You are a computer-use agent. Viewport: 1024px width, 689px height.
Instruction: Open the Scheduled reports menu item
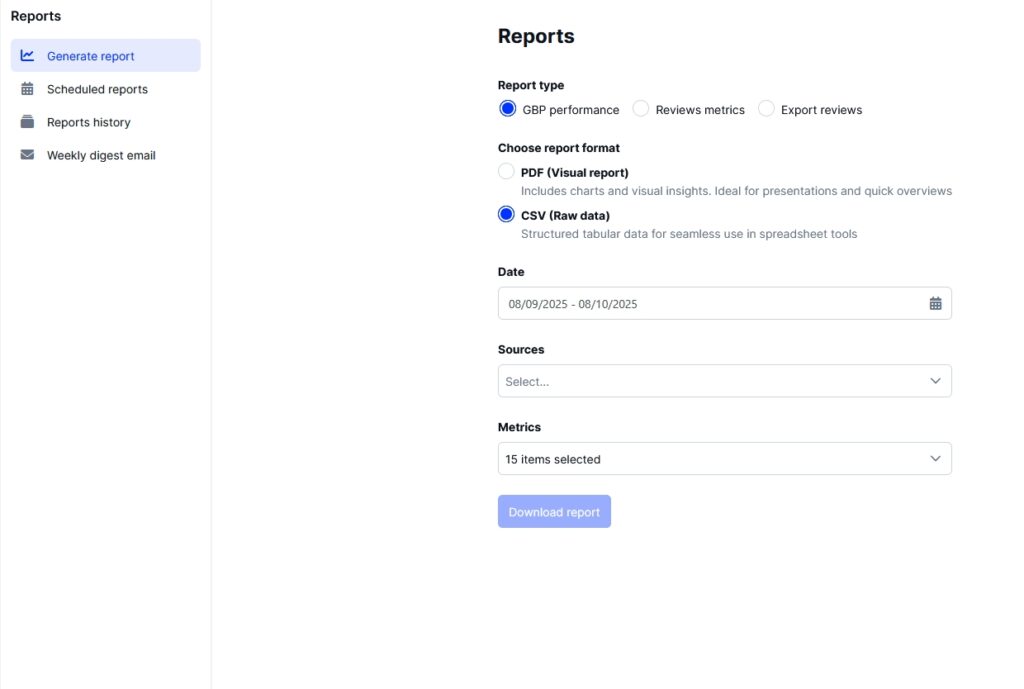97,89
